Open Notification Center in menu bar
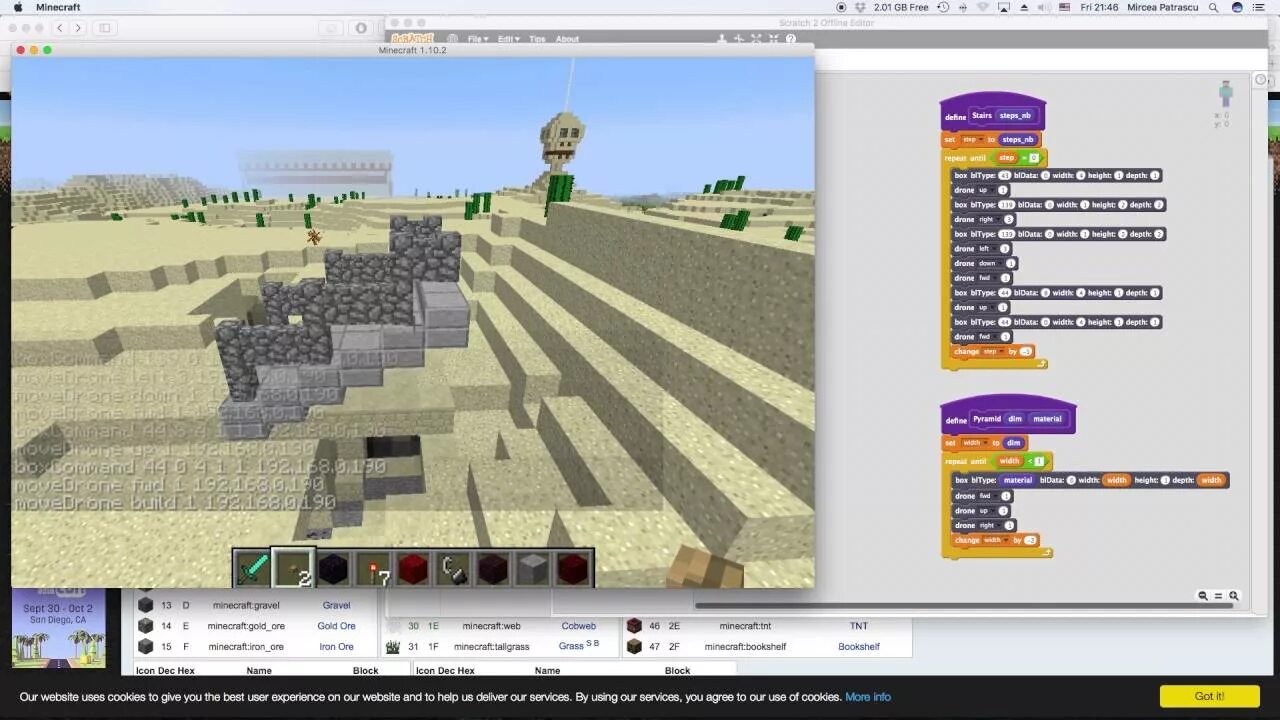Viewport: 1280px width, 720px height. pos(1261,7)
